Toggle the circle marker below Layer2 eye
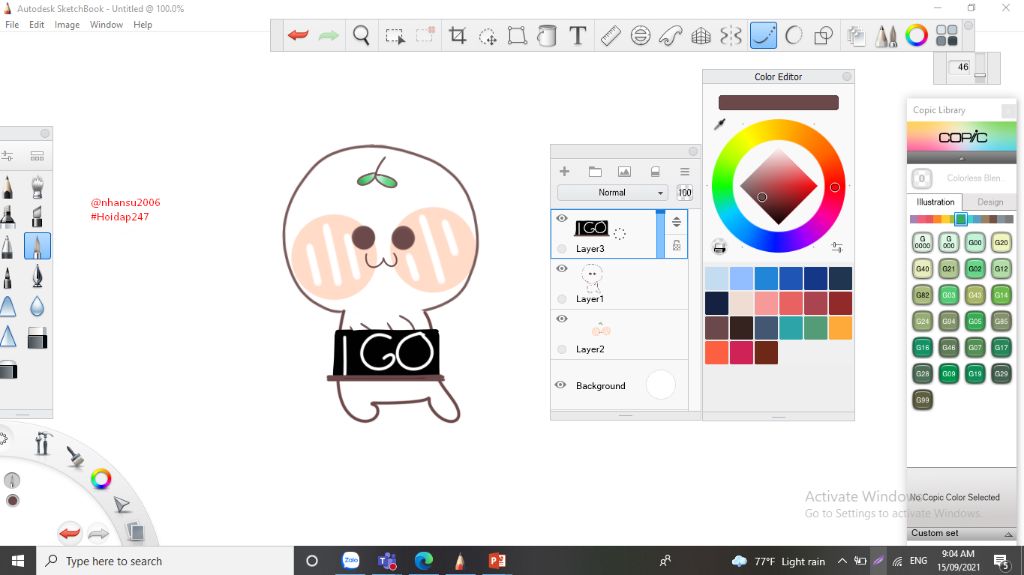This screenshot has width=1024, height=575. tap(562, 349)
